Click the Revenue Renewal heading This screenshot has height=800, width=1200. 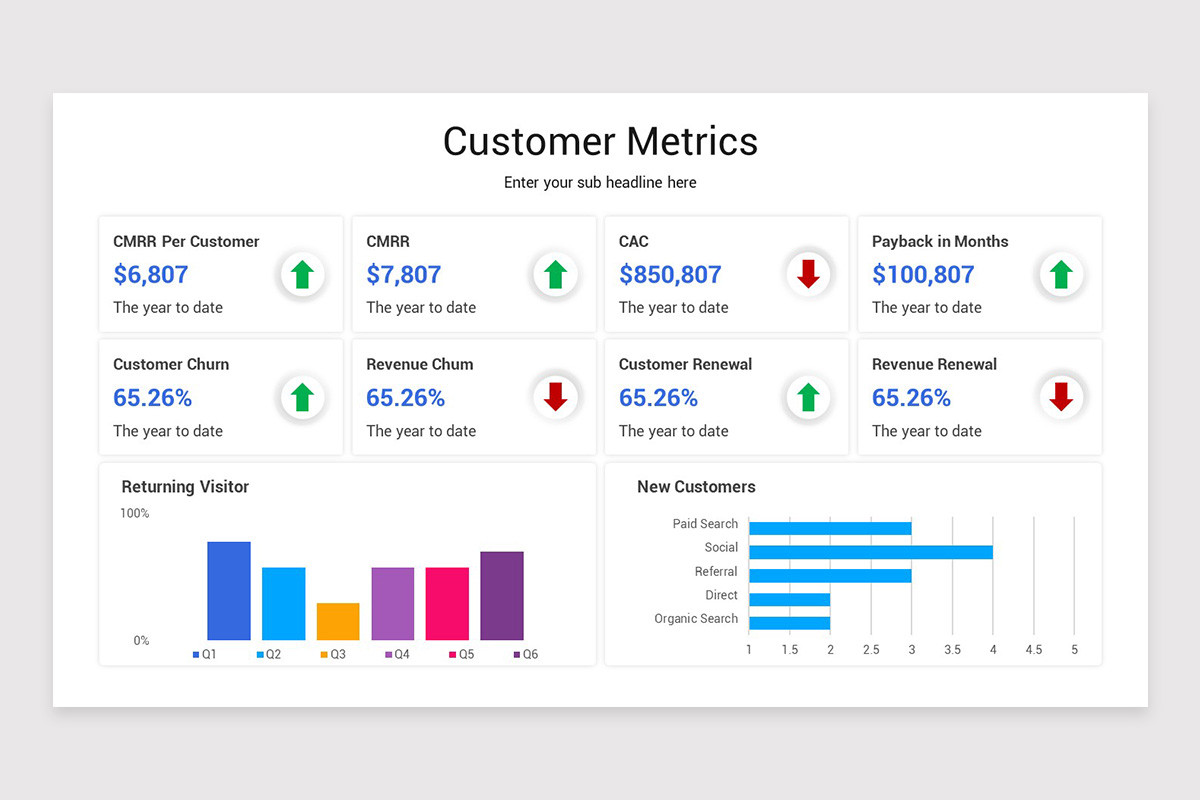[935, 364]
